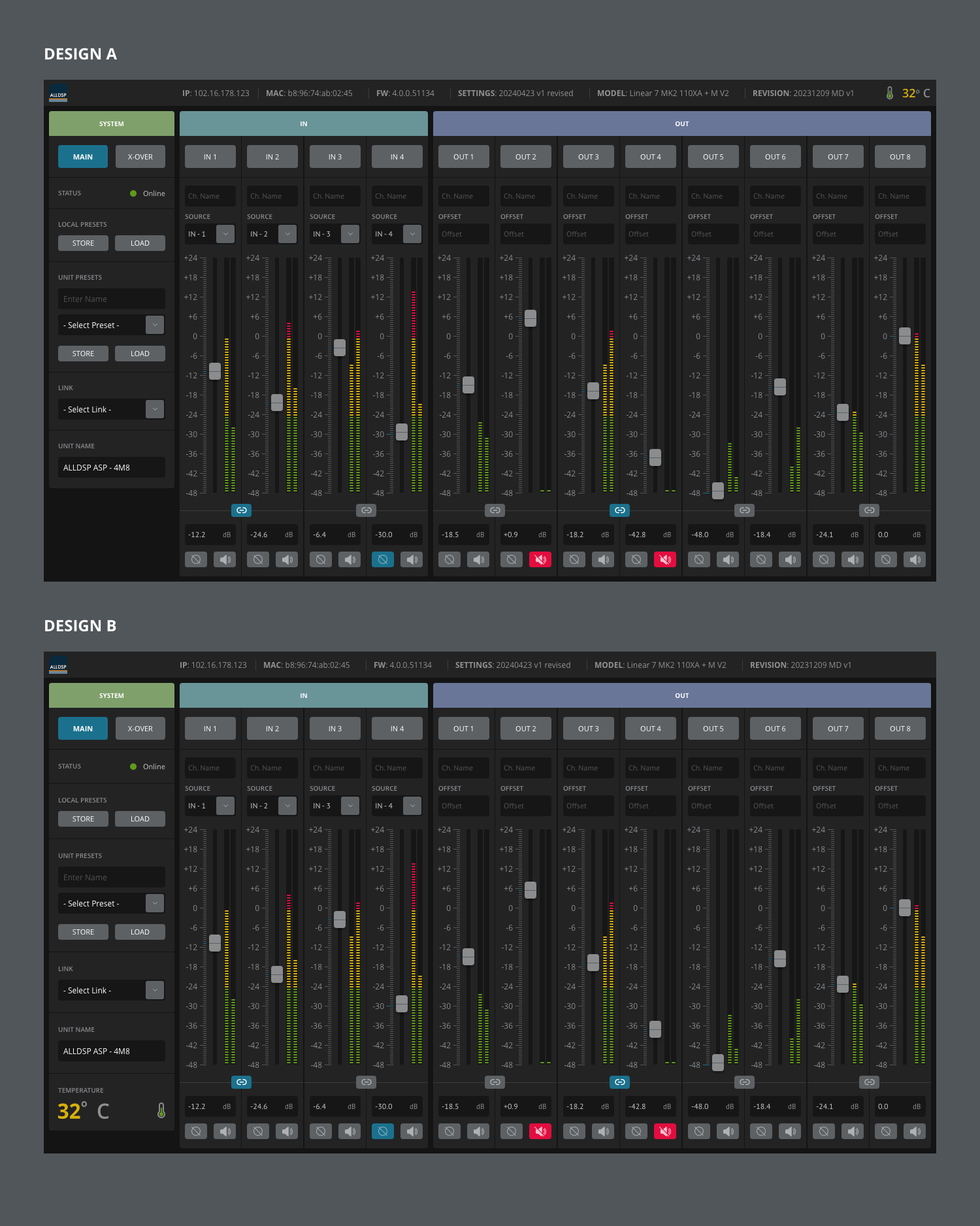This screenshot has width=980, height=1226.
Task: Unmute the OUT 2 channel in Design A
Action: (x=540, y=559)
